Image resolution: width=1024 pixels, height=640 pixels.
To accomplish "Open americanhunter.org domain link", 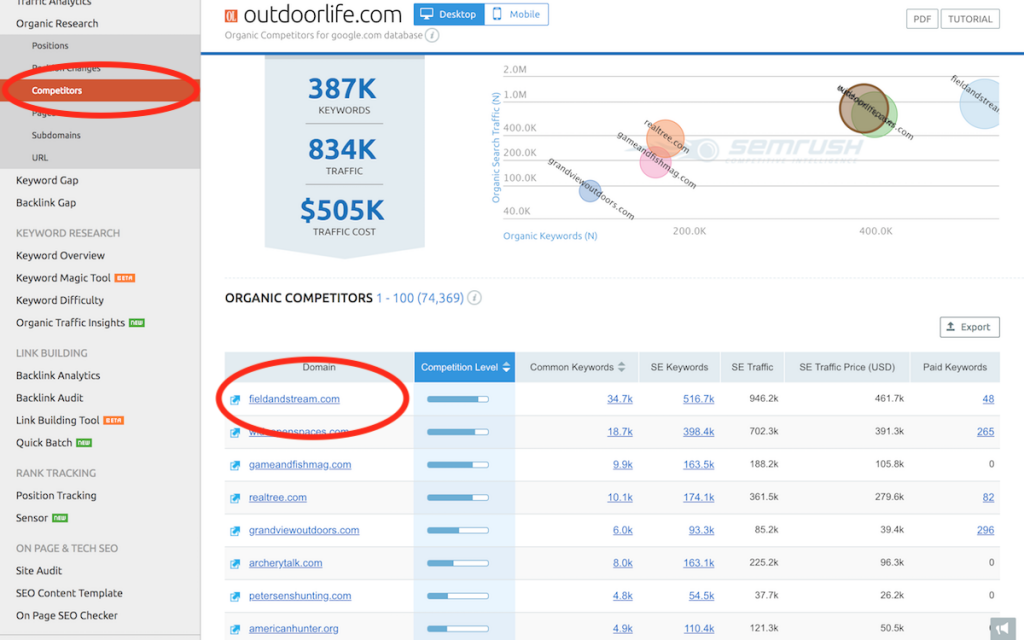I will 293,629.
